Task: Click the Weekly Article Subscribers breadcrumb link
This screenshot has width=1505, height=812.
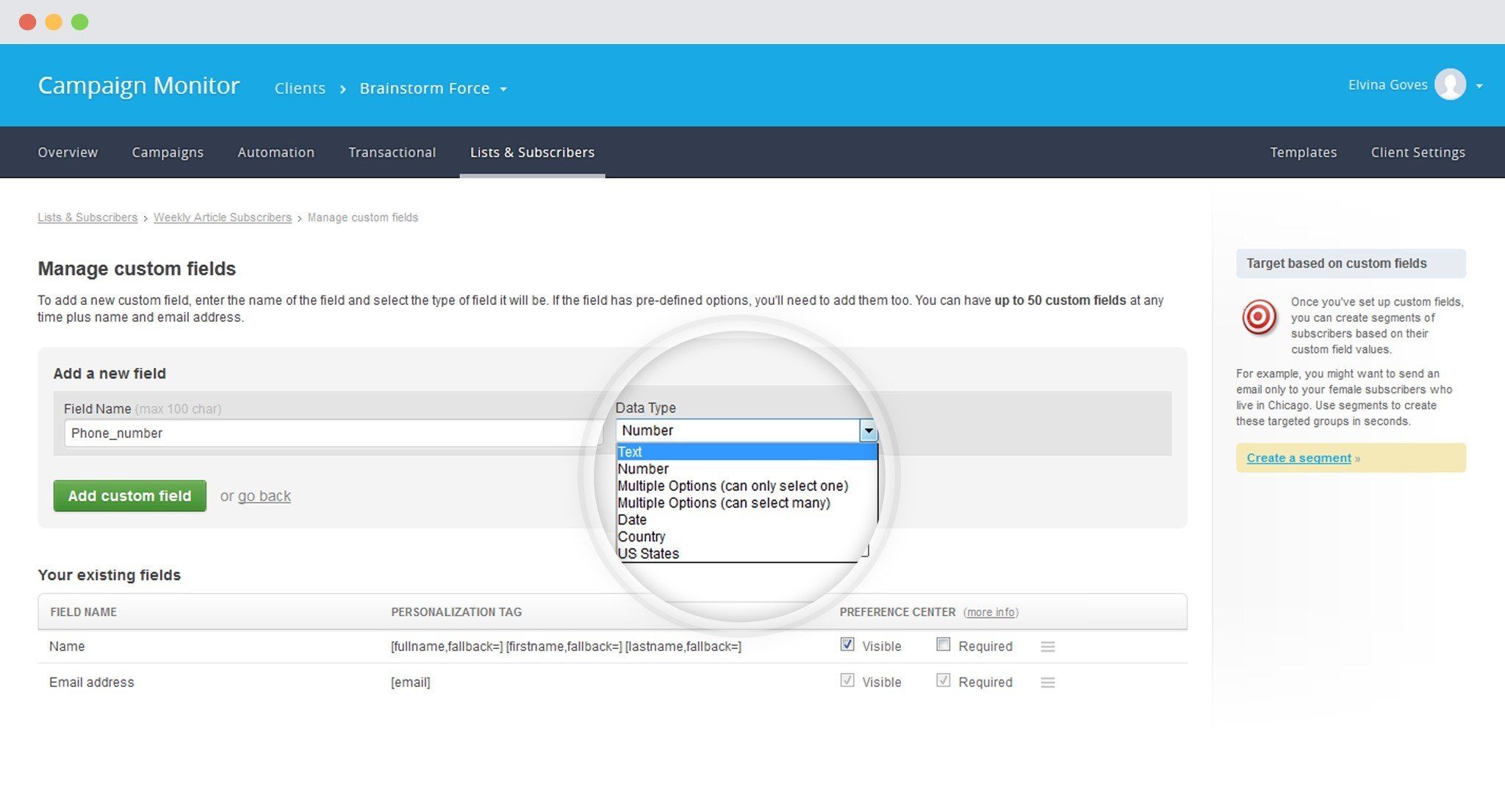Action: click(222, 218)
